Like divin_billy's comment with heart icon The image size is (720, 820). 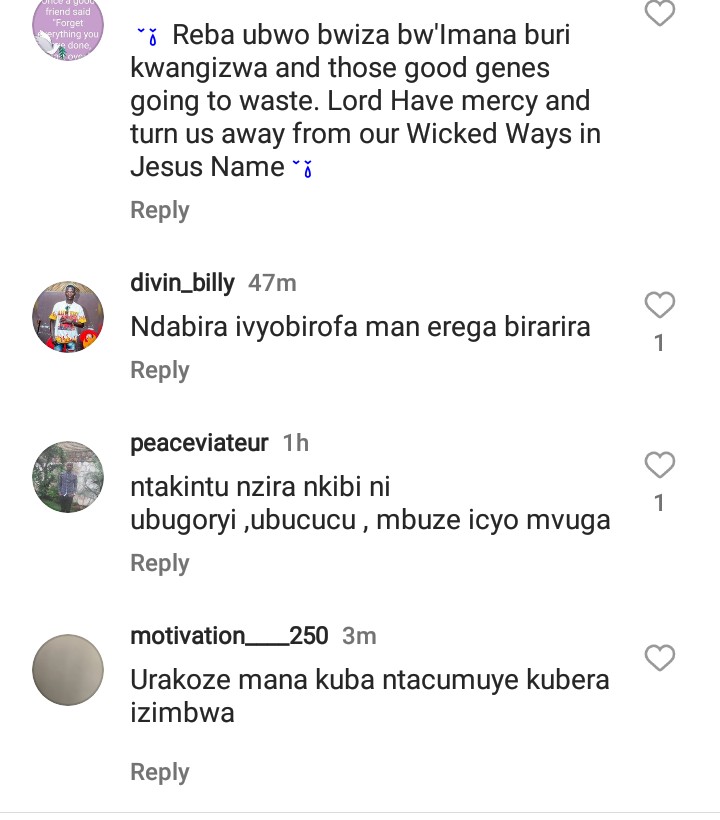tap(659, 306)
